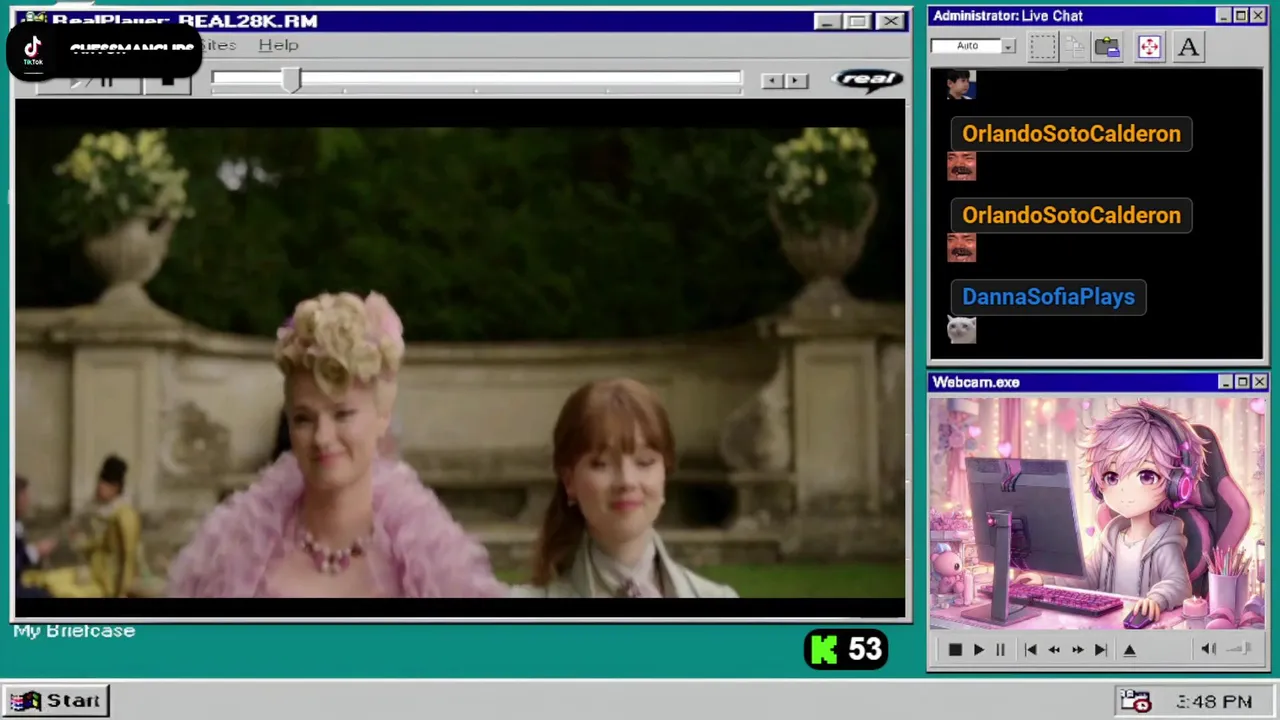The width and height of the screenshot is (1280, 720).
Task: Open the Auto dropdown in Live Chat
Action: click(1009, 46)
